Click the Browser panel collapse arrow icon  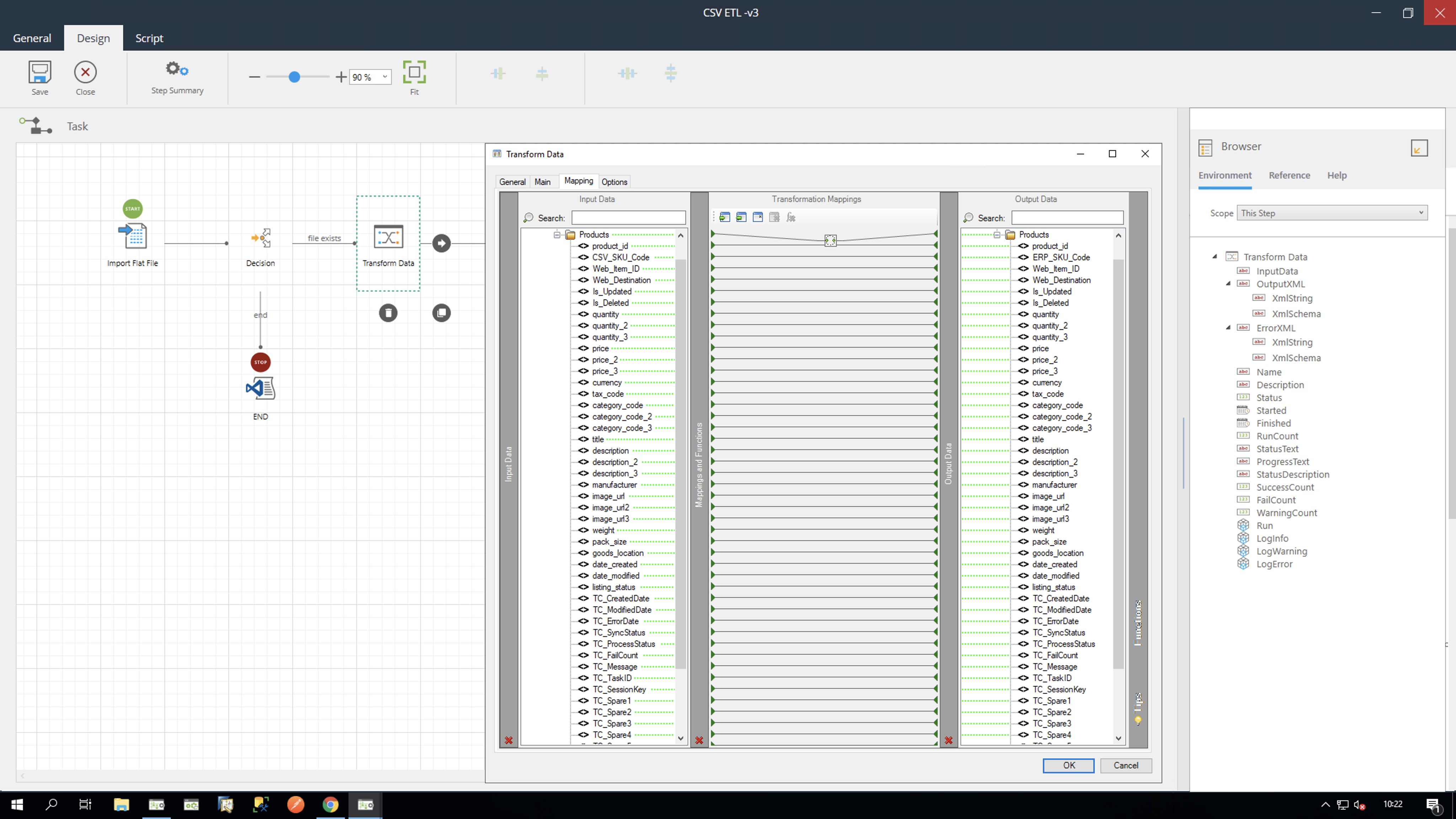1419,148
